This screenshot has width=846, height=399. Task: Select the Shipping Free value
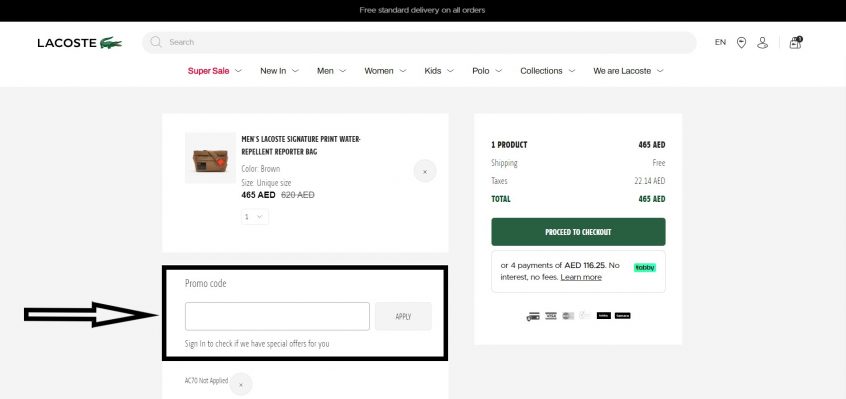659,163
